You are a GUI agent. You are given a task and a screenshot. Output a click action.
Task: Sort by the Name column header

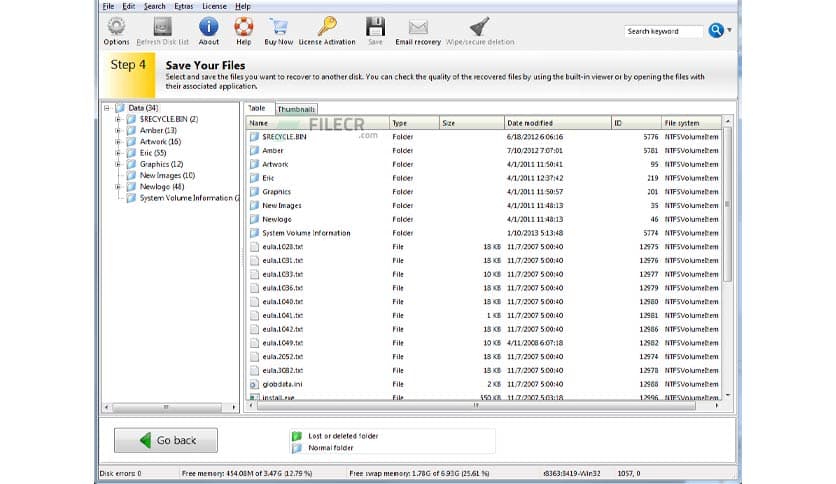coord(317,123)
